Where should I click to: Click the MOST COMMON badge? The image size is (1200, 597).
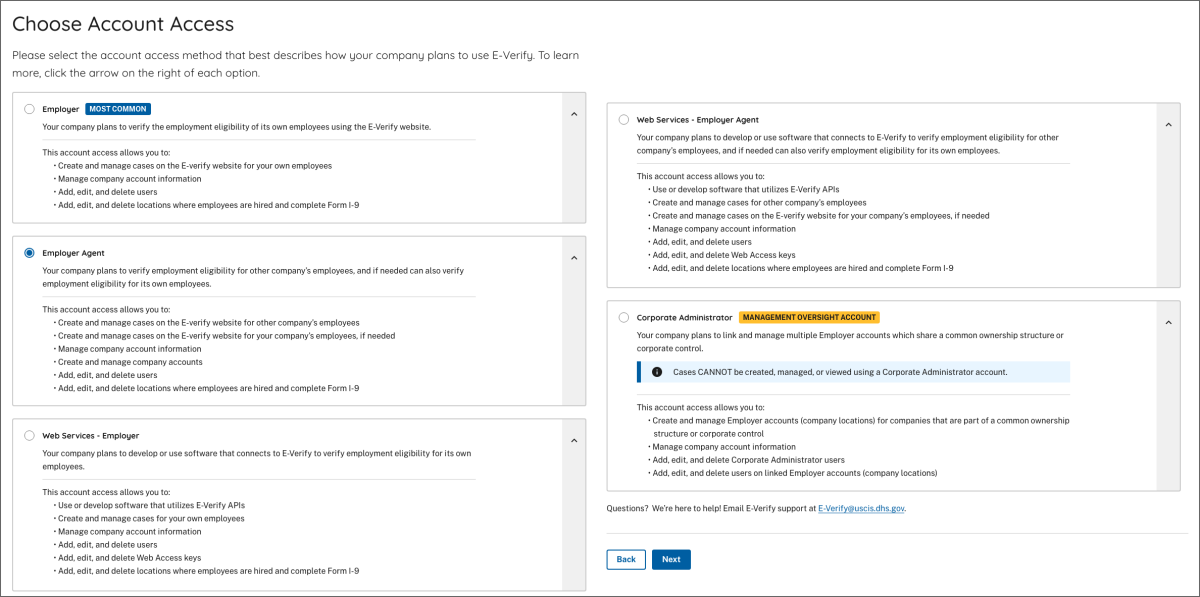[x=118, y=109]
